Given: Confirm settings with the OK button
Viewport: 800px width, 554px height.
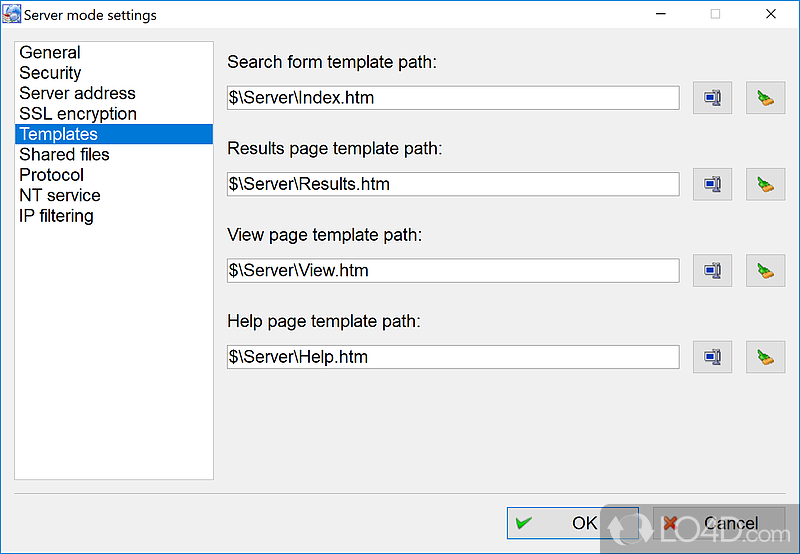Looking at the screenshot, I should [572, 523].
